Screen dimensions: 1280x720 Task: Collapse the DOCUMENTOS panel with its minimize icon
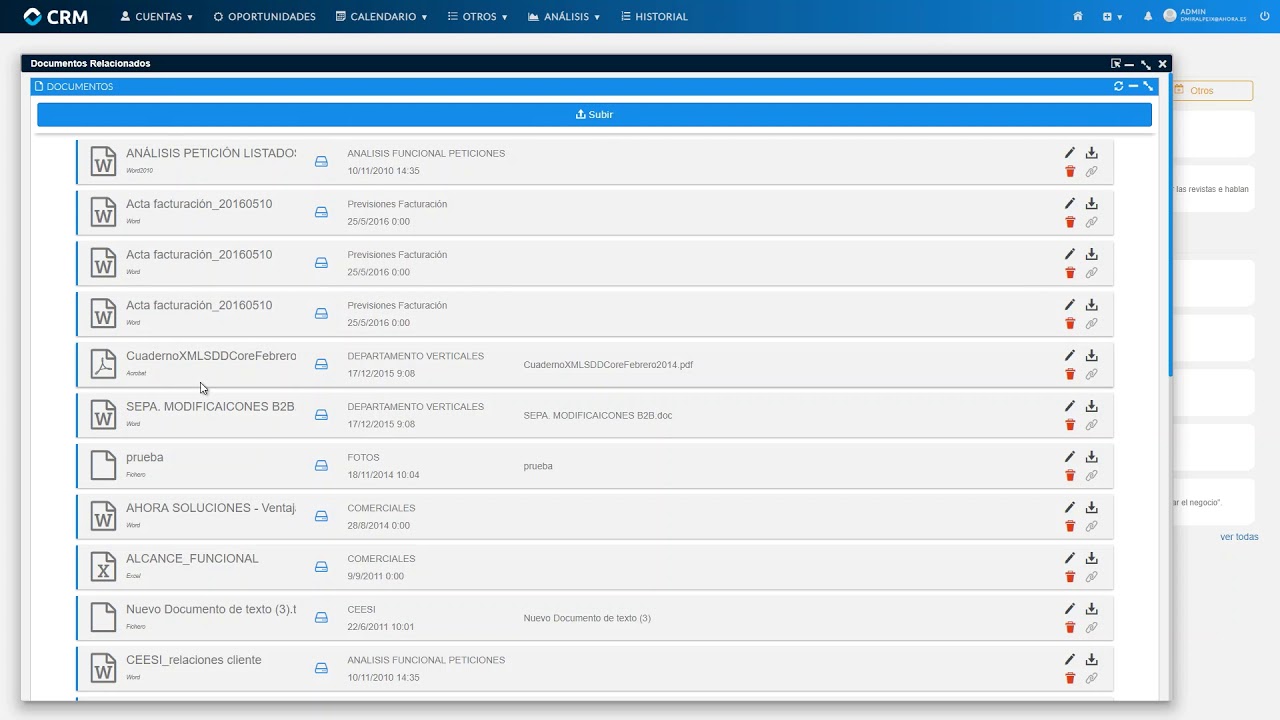(x=1133, y=86)
